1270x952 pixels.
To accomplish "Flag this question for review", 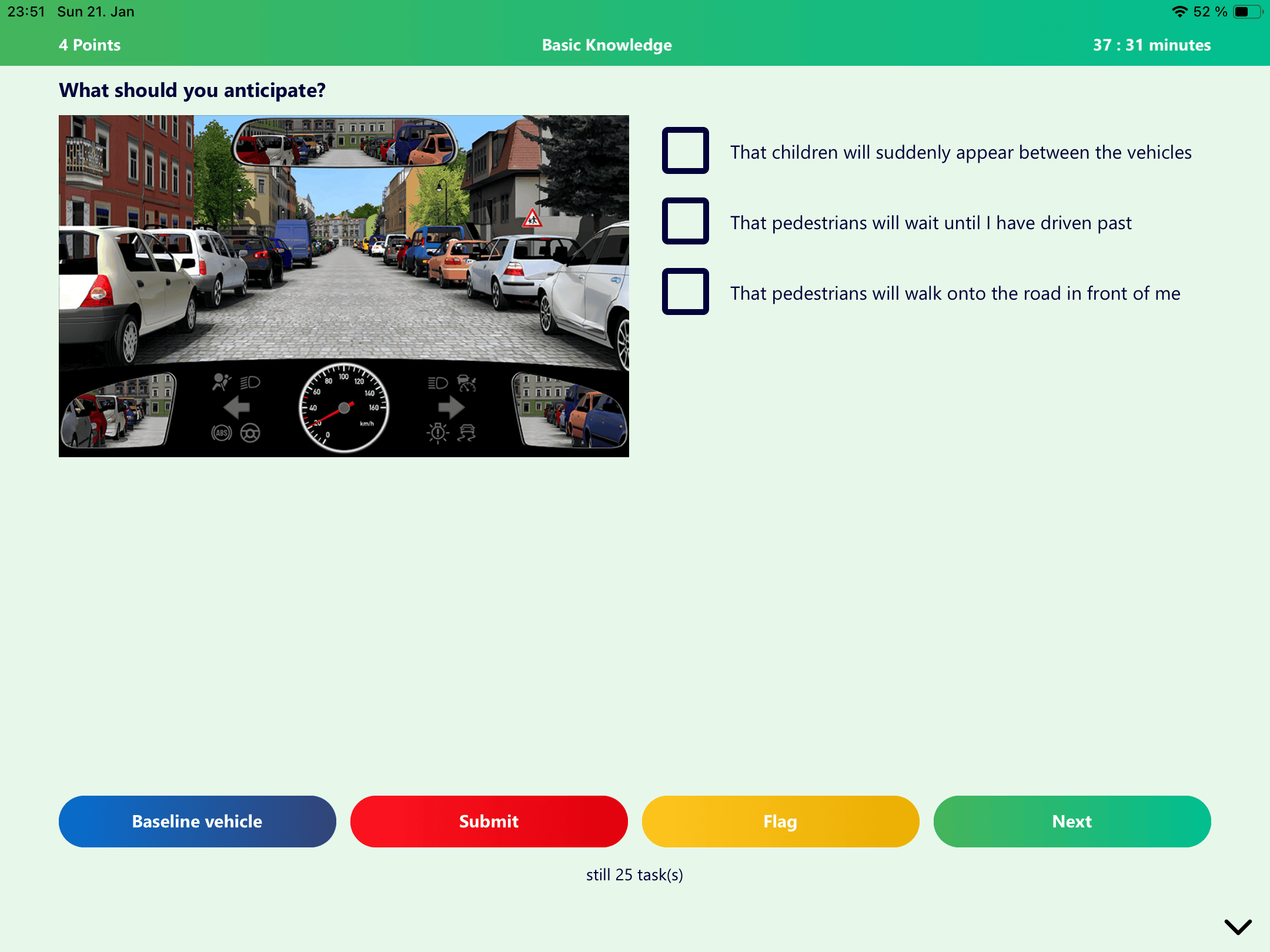I will tap(780, 821).
